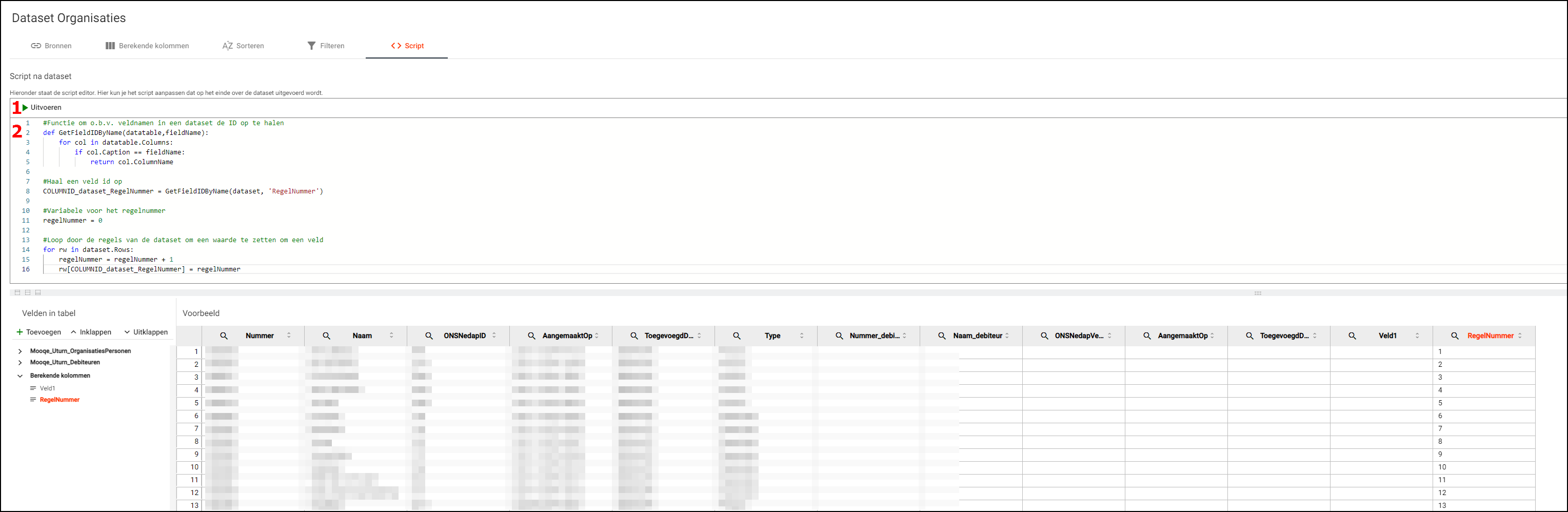Click the search icon in the Naam column
Viewport: 1568px width, 512px height.
coord(326,336)
